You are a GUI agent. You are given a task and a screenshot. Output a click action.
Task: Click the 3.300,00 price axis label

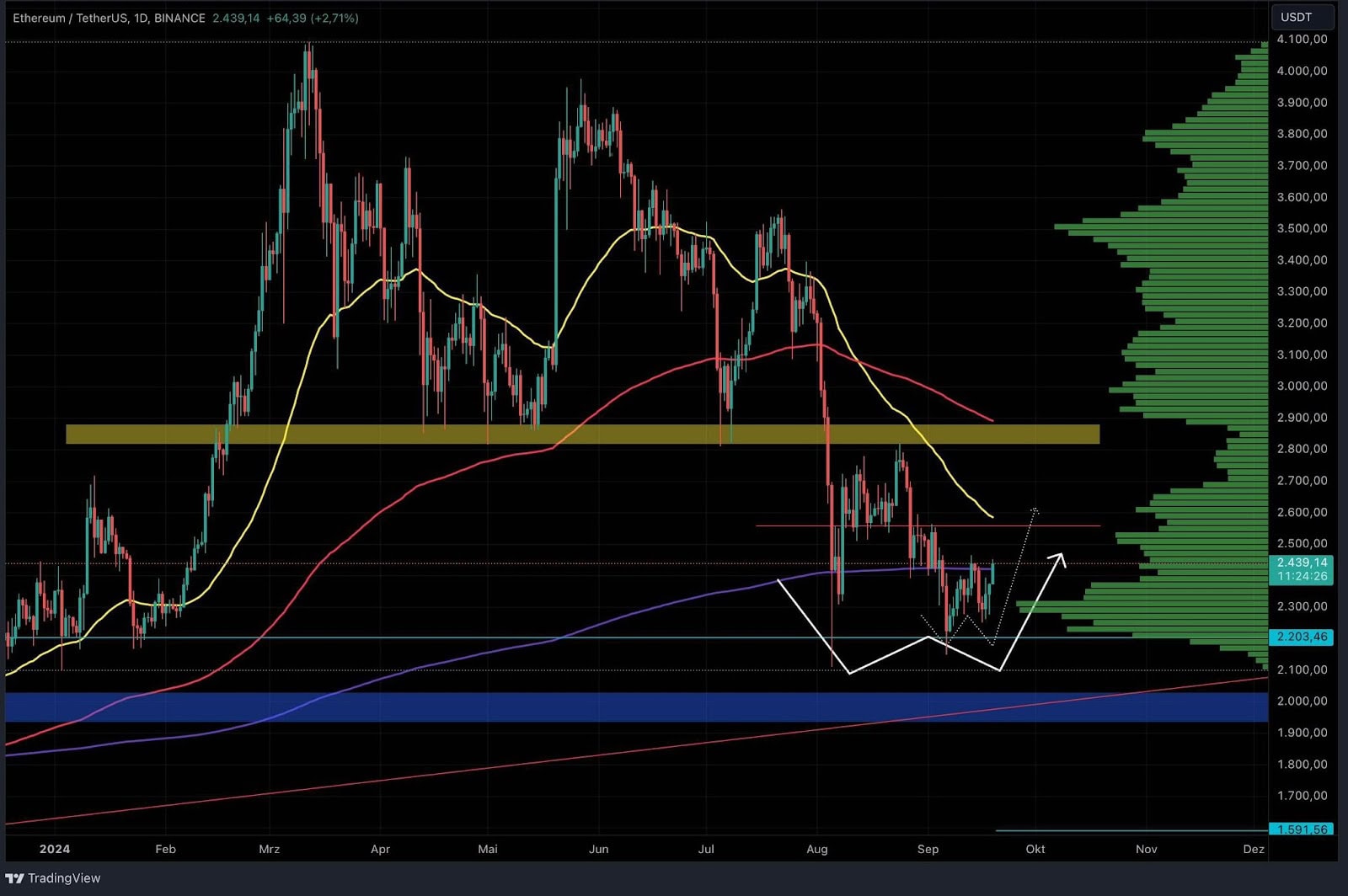1302,291
